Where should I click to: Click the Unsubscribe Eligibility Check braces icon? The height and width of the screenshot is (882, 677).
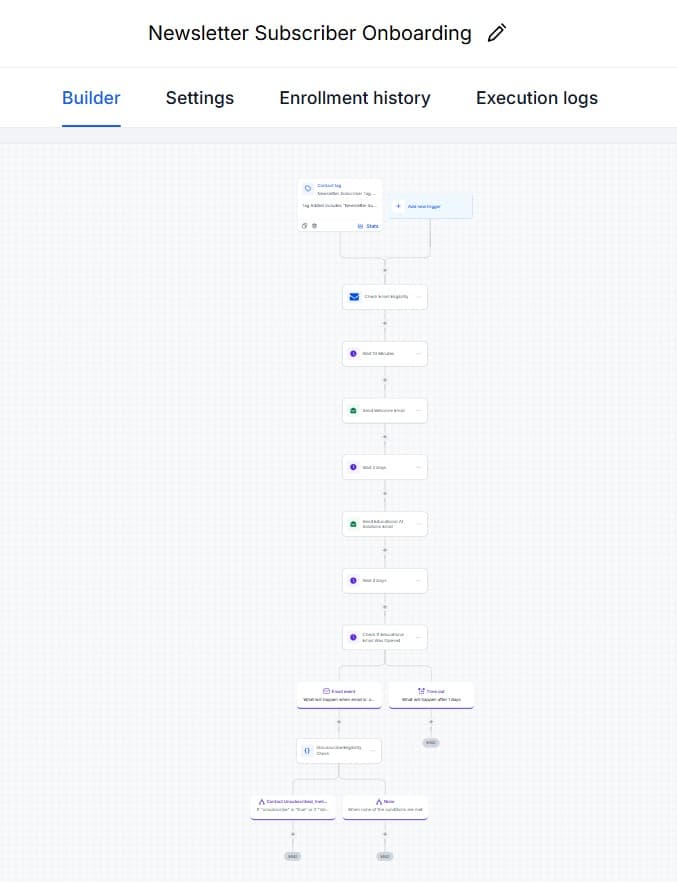(x=307, y=751)
